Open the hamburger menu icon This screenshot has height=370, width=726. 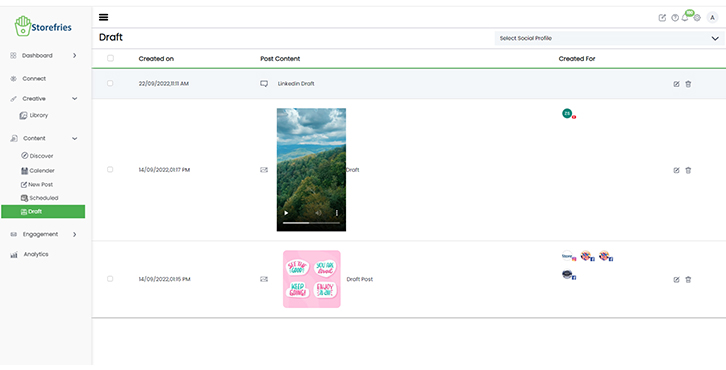click(104, 17)
